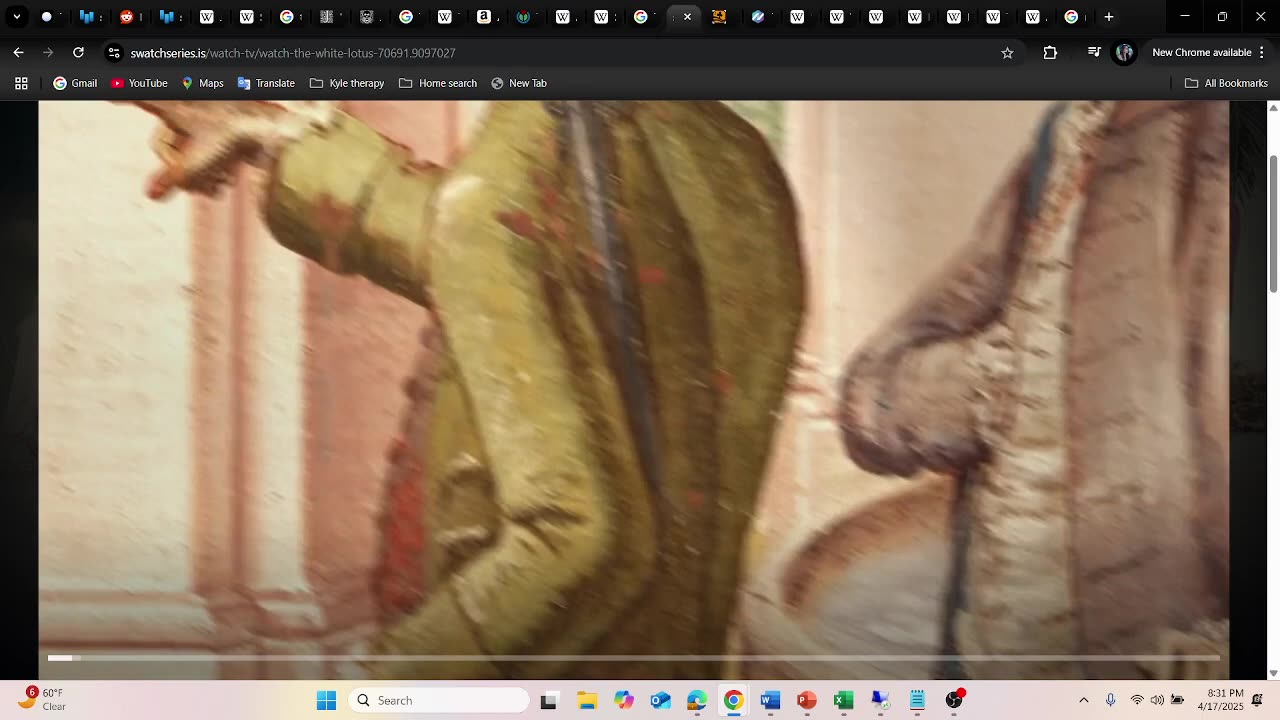
Task: Open Excel from the taskbar
Action: coord(843,700)
